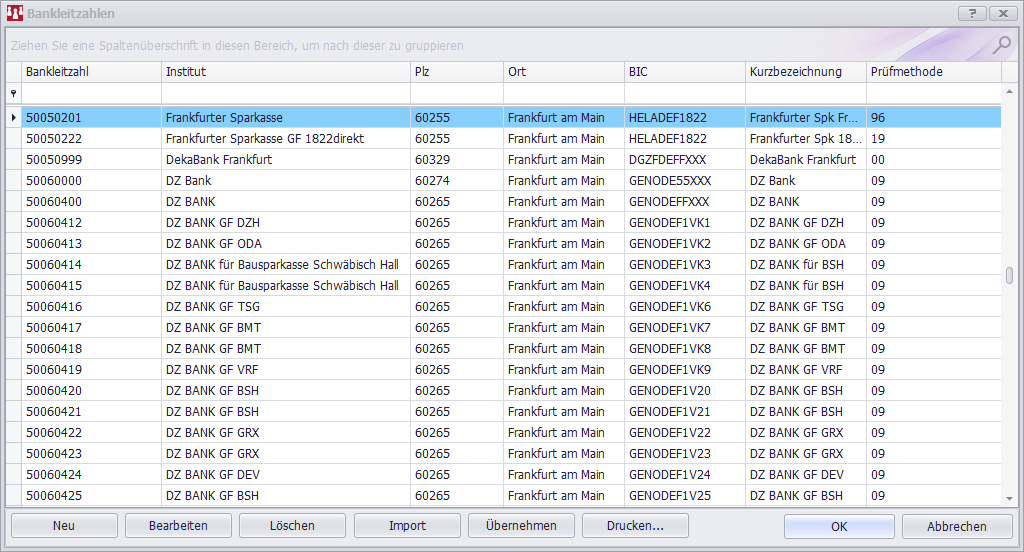Close the Bankleitzahlen dialog
The height and width of the screenshot is (552, 1024).
pos(1003,13)
